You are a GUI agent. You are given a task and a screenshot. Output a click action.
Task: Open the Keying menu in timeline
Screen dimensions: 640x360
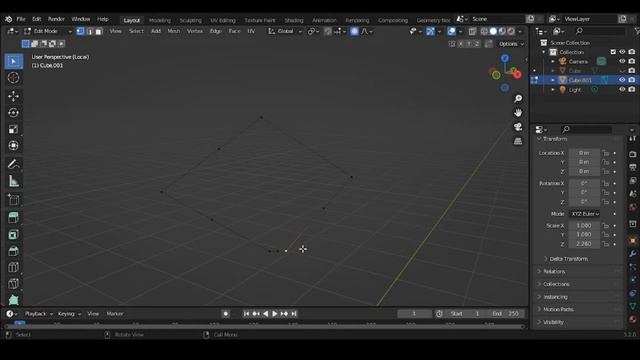[x=69, y=314]
